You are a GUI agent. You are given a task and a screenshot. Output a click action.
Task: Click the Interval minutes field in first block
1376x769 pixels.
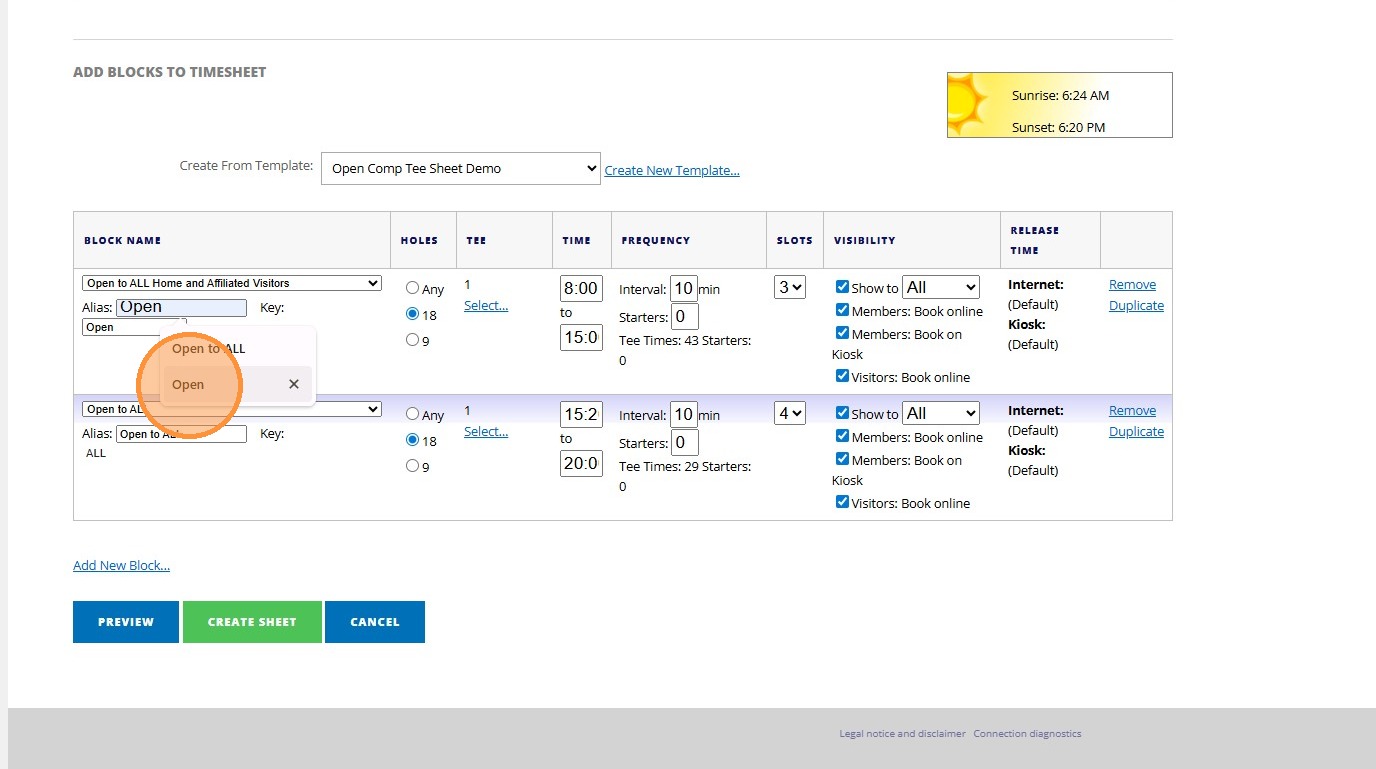[x=683, y=289]
